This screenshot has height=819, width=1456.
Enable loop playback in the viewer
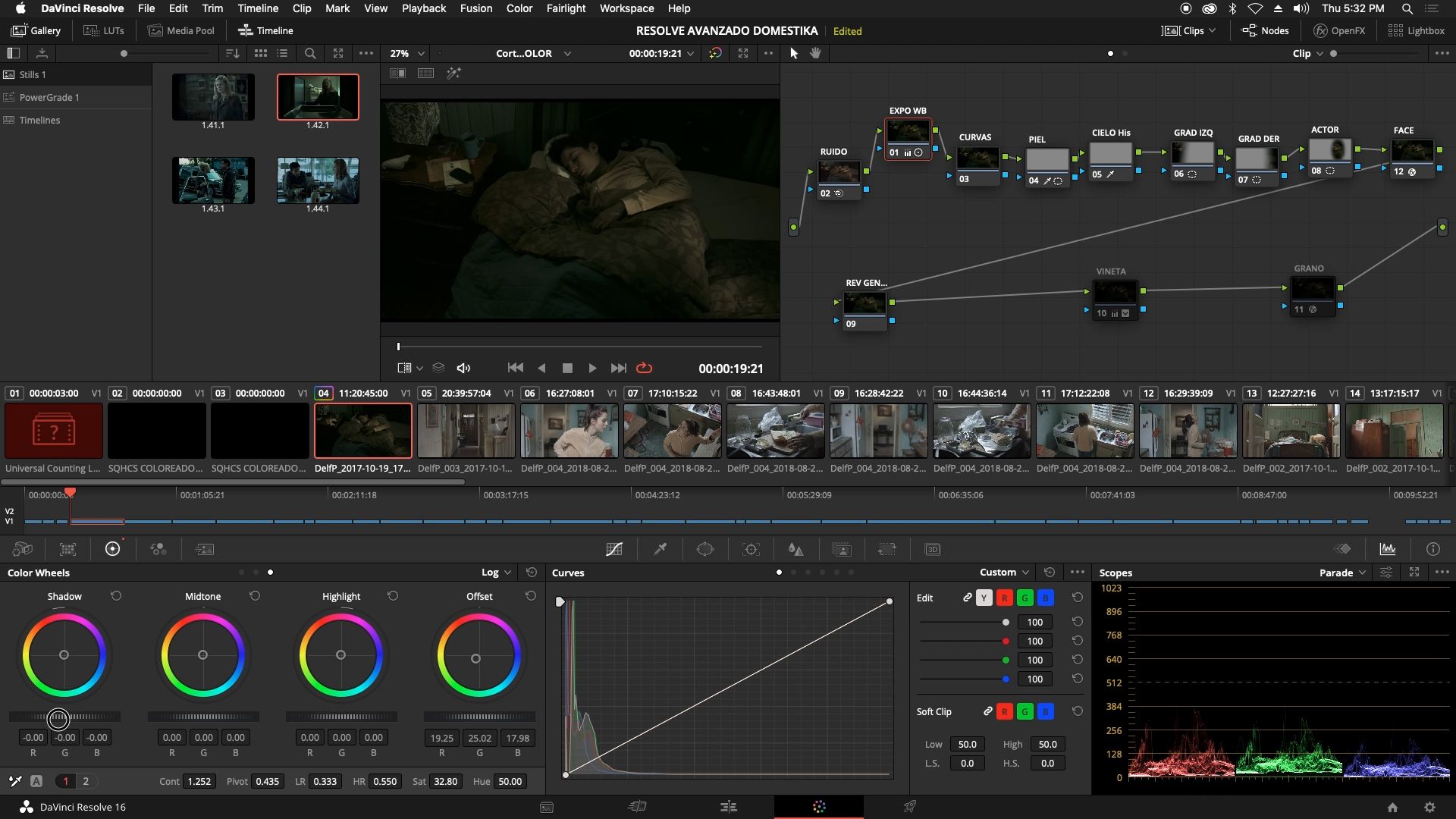point(644,368)
